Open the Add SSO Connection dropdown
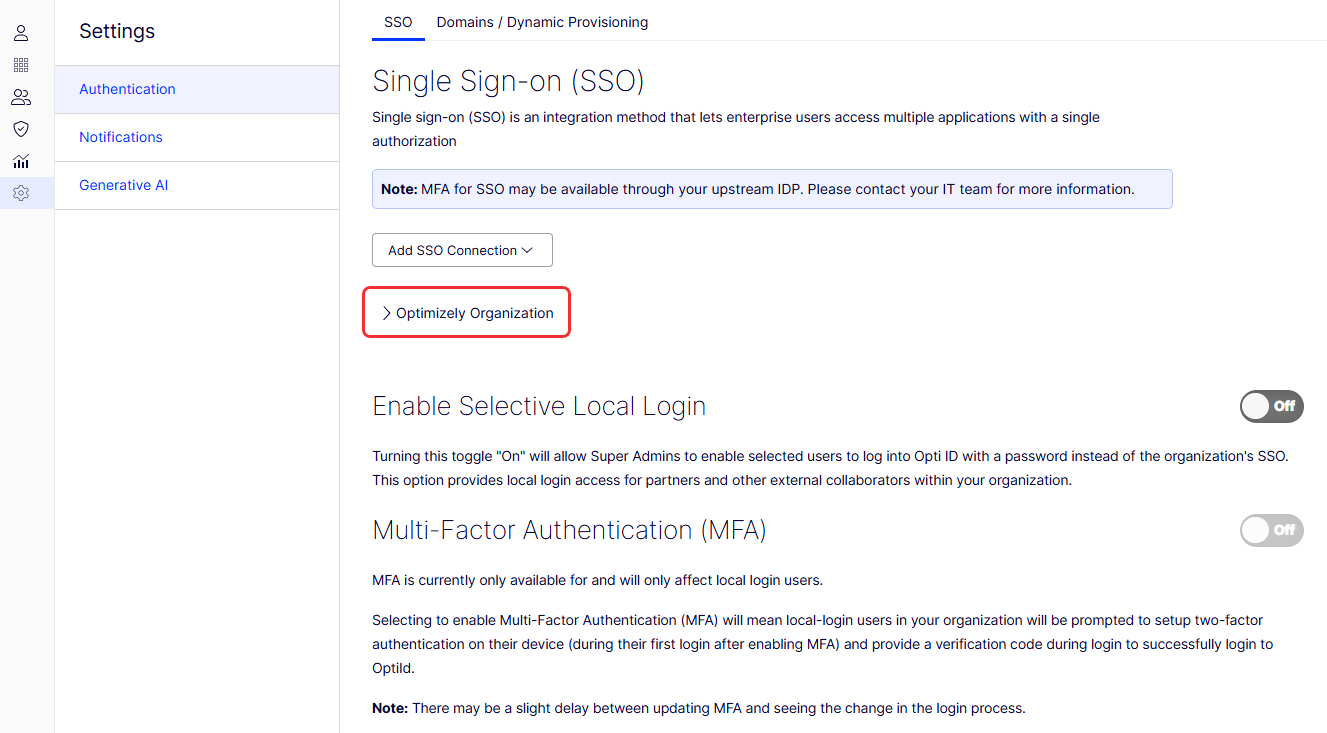The height and width of the screenshot is (733, 1327). tap(462, 250)
